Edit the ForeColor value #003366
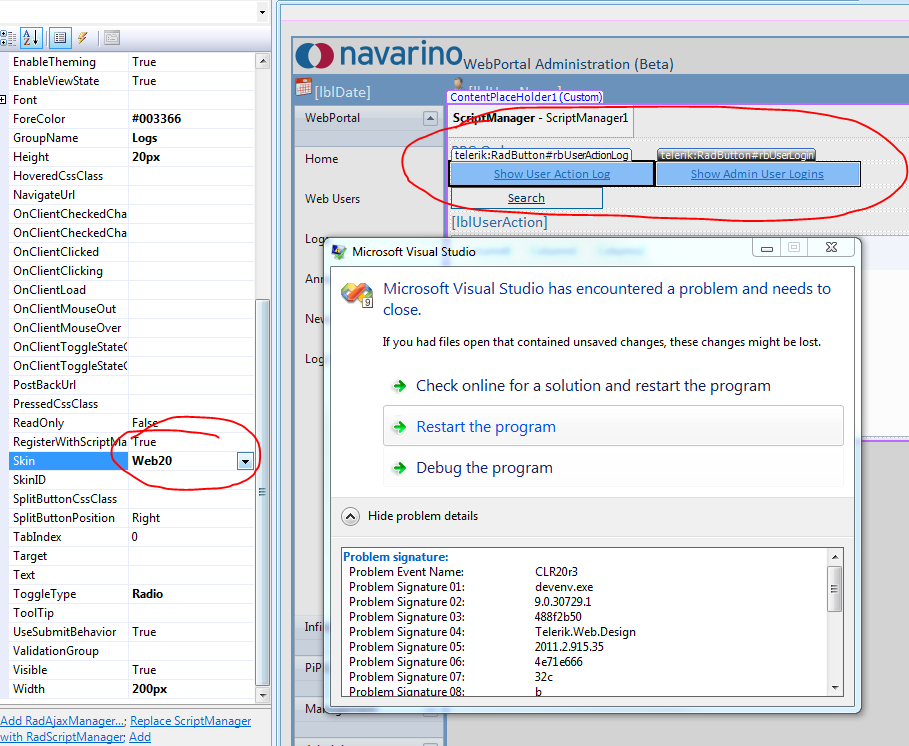 (157, 119)
